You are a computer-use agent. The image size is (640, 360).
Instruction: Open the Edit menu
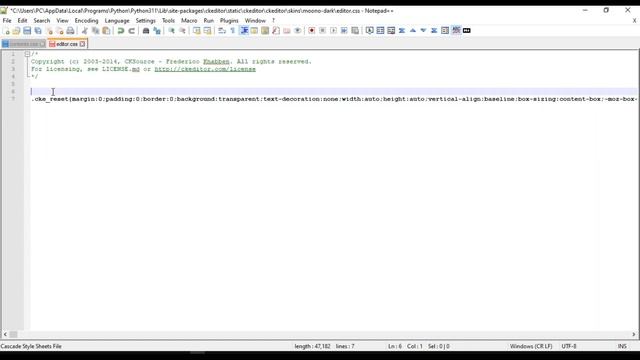coord(22,20)
